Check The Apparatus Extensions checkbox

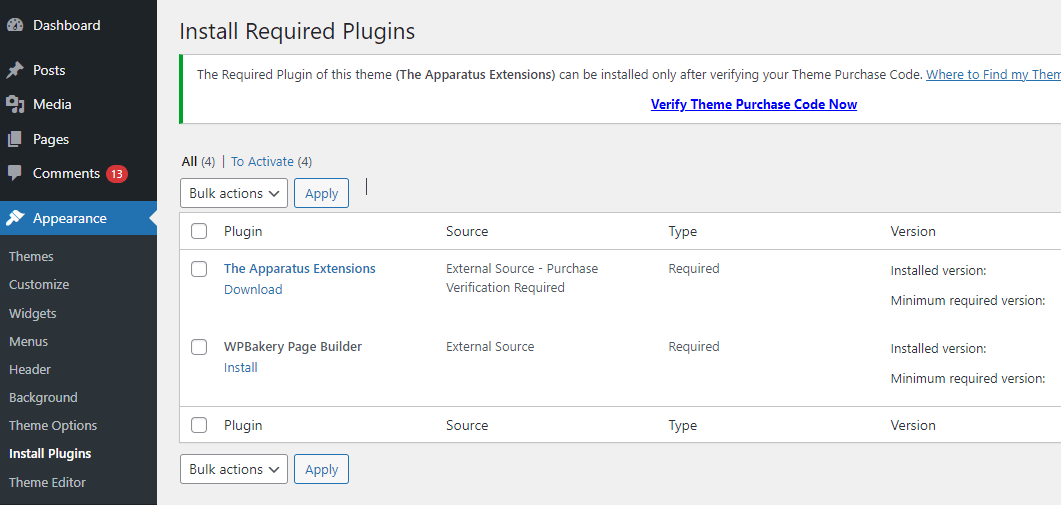click(199, 269)
